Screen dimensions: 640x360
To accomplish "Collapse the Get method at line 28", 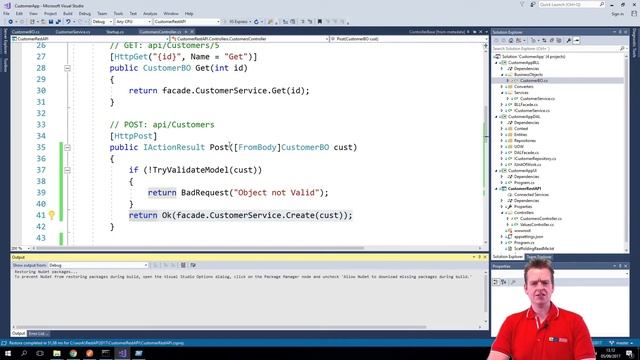I will click(x=67, y=68).
